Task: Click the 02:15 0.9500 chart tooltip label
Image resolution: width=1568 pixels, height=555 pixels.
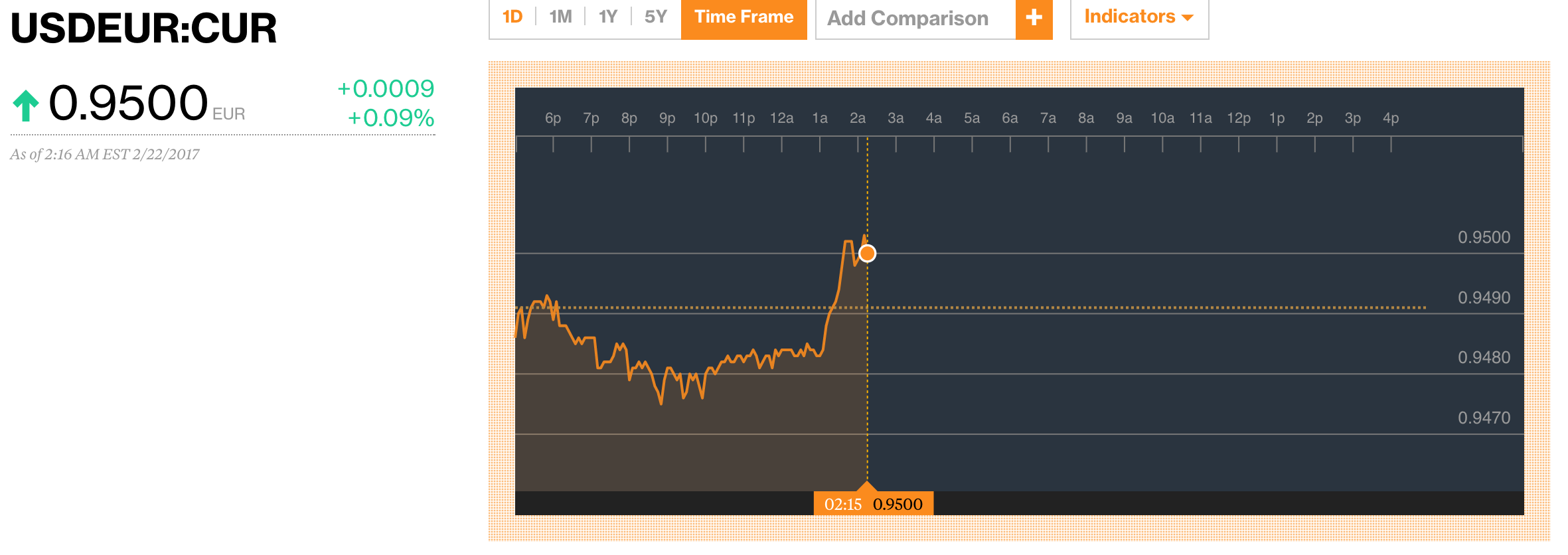Action: click(873, 504)
